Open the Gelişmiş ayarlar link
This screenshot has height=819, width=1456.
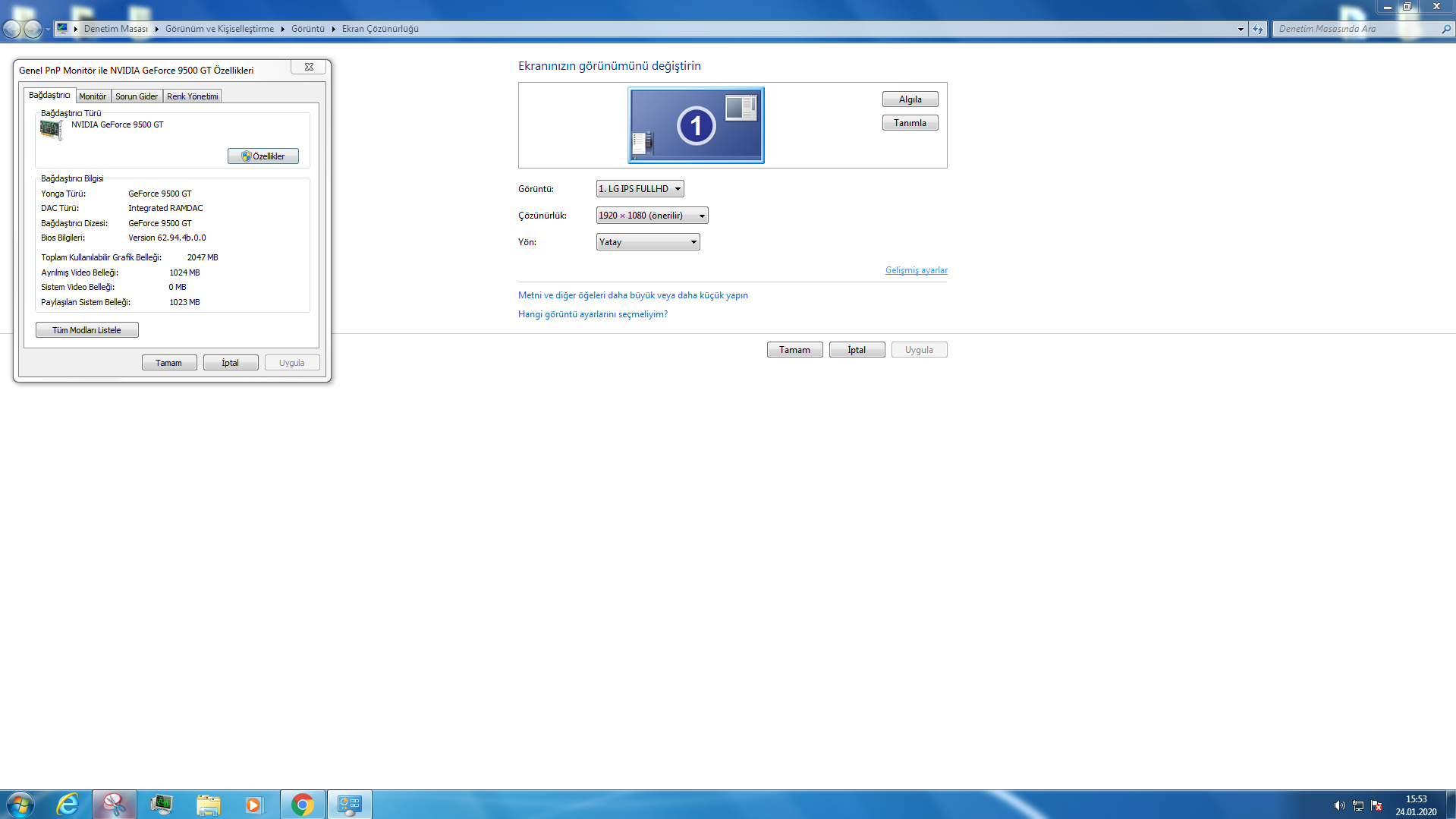click(x=916, y=270)
